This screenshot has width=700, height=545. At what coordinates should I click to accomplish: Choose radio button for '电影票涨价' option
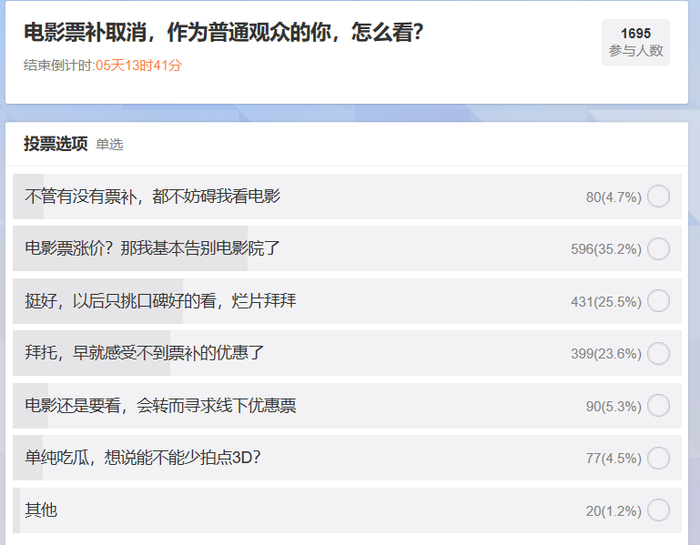click(658, 248)
